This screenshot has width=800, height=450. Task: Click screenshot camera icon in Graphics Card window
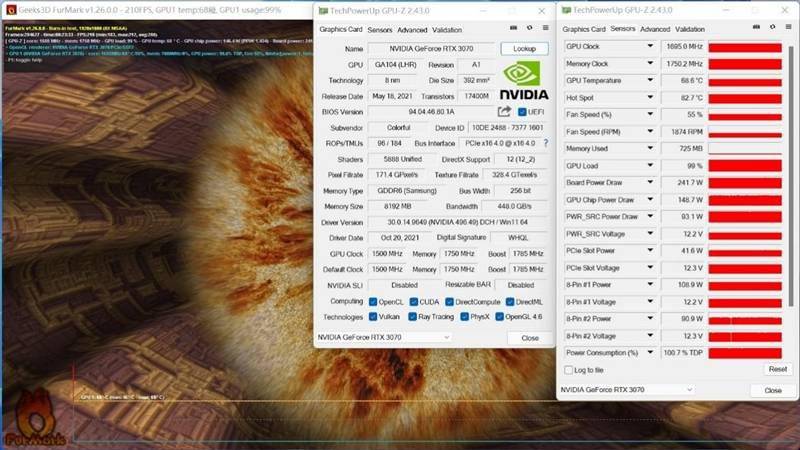[514, 28]
